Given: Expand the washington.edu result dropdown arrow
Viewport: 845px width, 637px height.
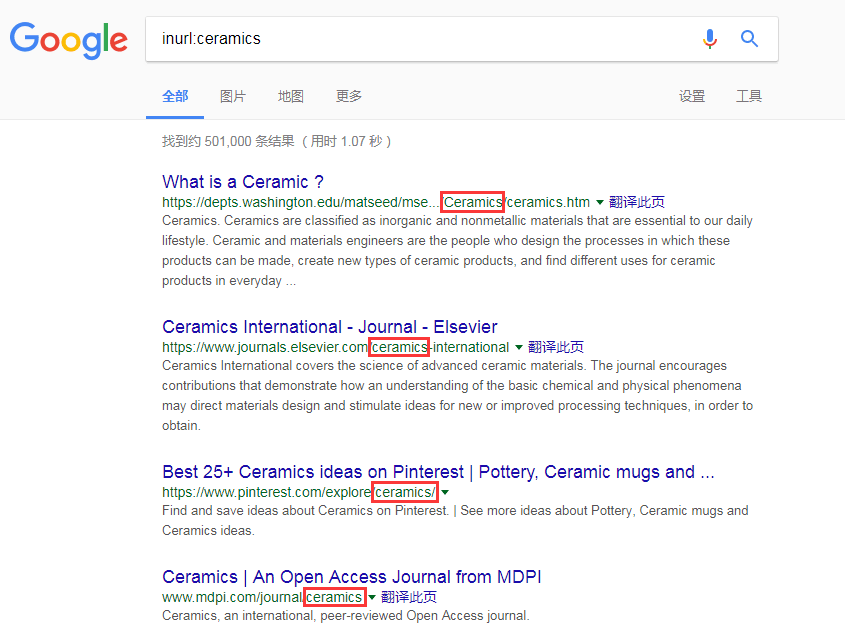Looking at the screenshot, I should point(600,203).
